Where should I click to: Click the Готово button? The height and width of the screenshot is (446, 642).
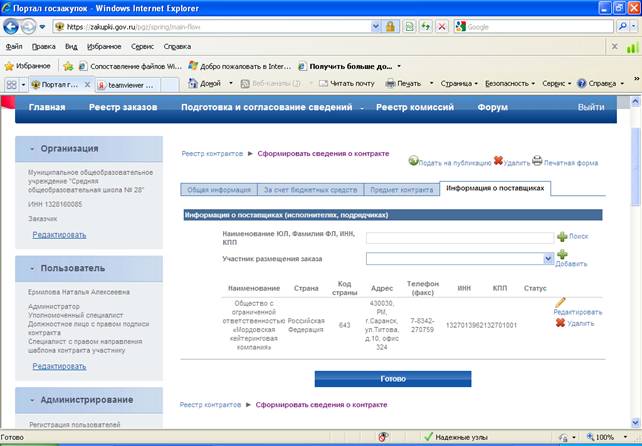(x=393, y=379)
